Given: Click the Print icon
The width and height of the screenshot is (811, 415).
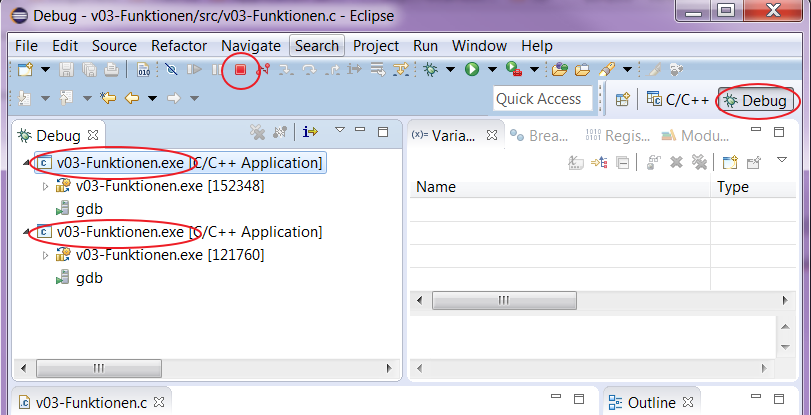Looking at the screenshot, I should pyautogui.click(x=112, y=69).
